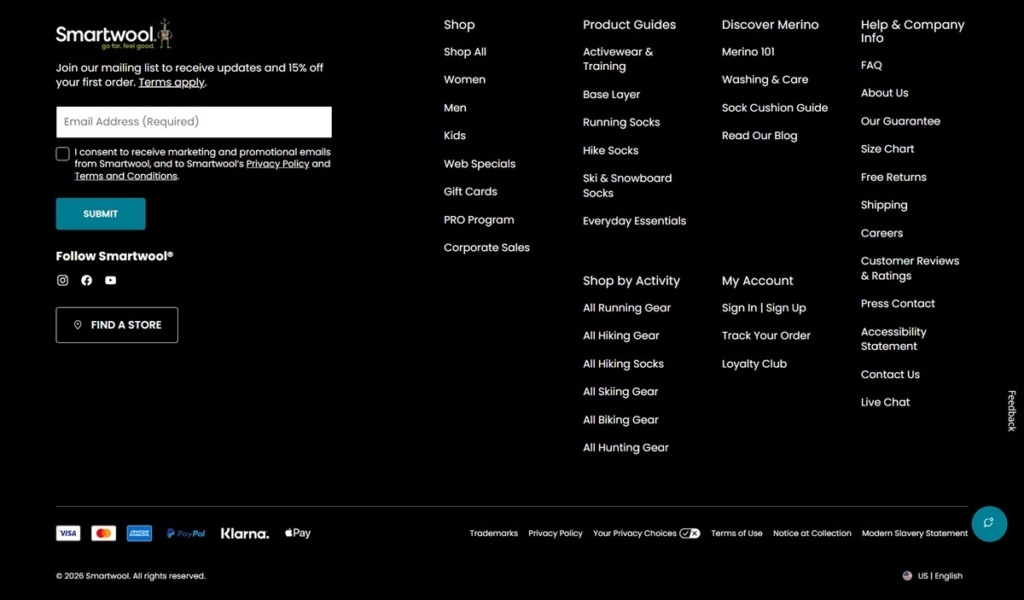
Task: Open Smartwool's Facebook page icon
Action: [86, 280]
